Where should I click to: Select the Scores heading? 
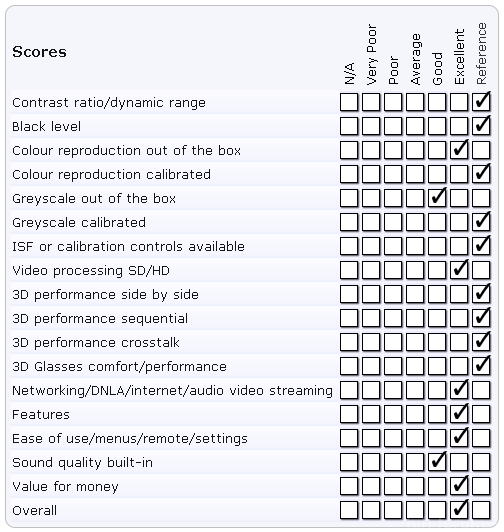39,52
